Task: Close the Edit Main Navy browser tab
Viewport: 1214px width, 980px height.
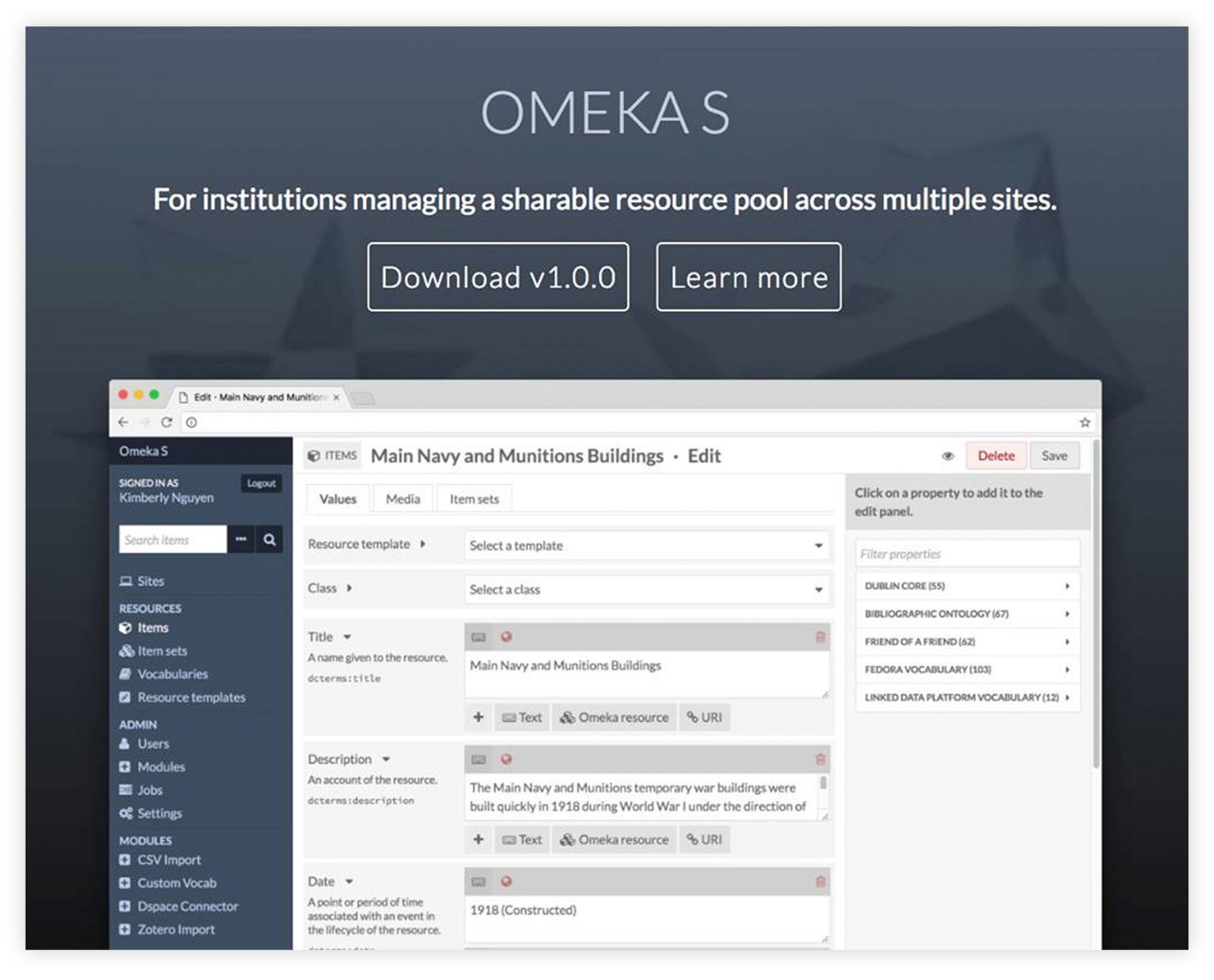Action: (336, 397)
